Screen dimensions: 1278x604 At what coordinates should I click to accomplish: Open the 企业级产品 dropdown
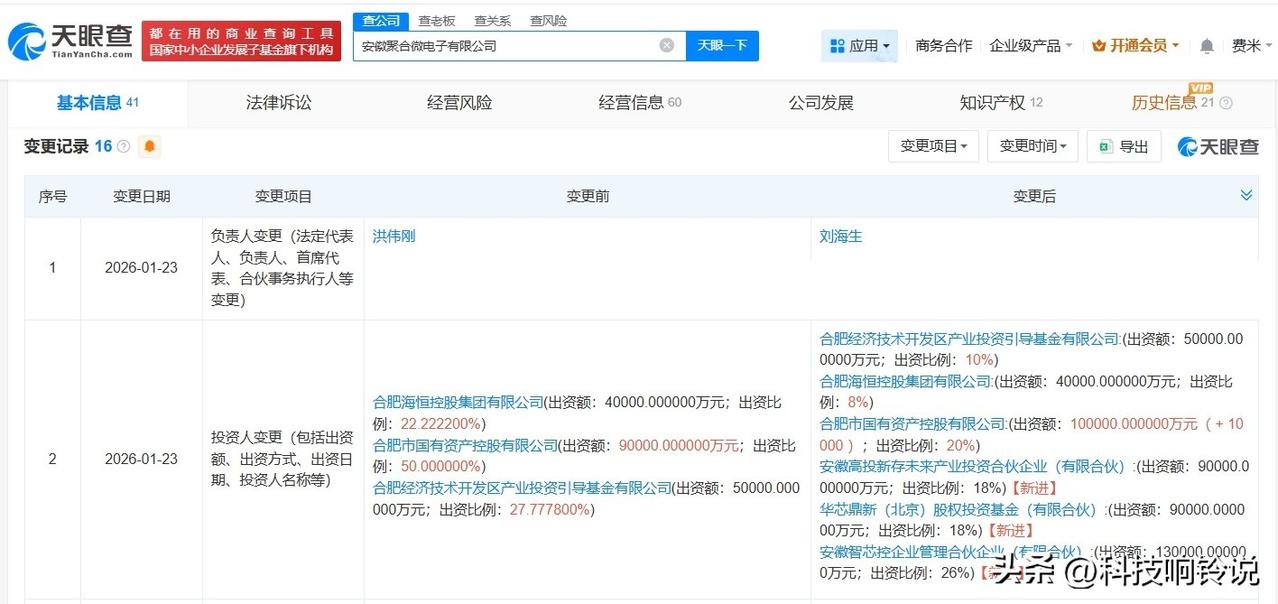coord(1031,46)
